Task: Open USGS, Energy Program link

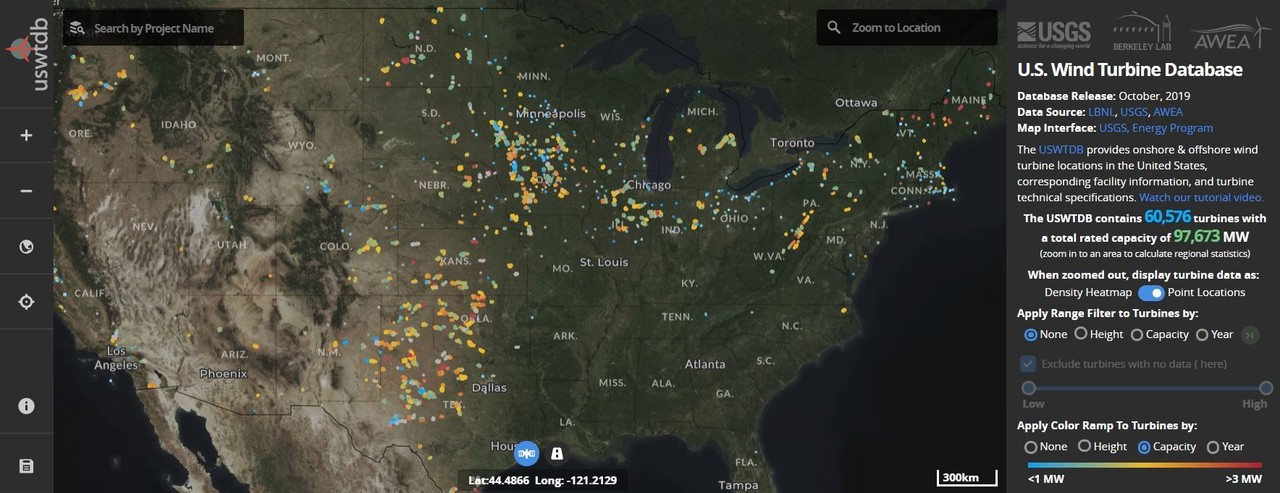Action: (x=1156, y=128)
